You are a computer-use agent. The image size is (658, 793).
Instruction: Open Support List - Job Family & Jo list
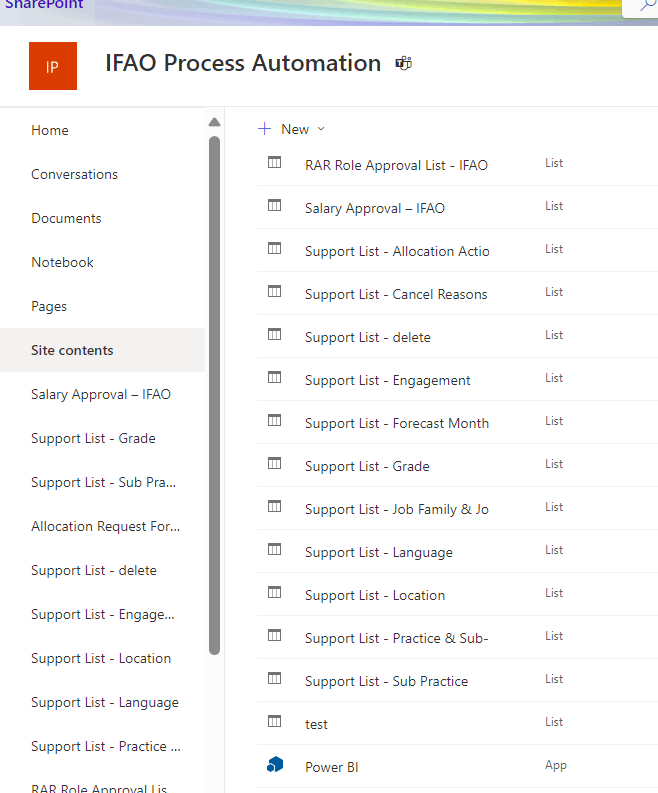(x=397, y=509)
